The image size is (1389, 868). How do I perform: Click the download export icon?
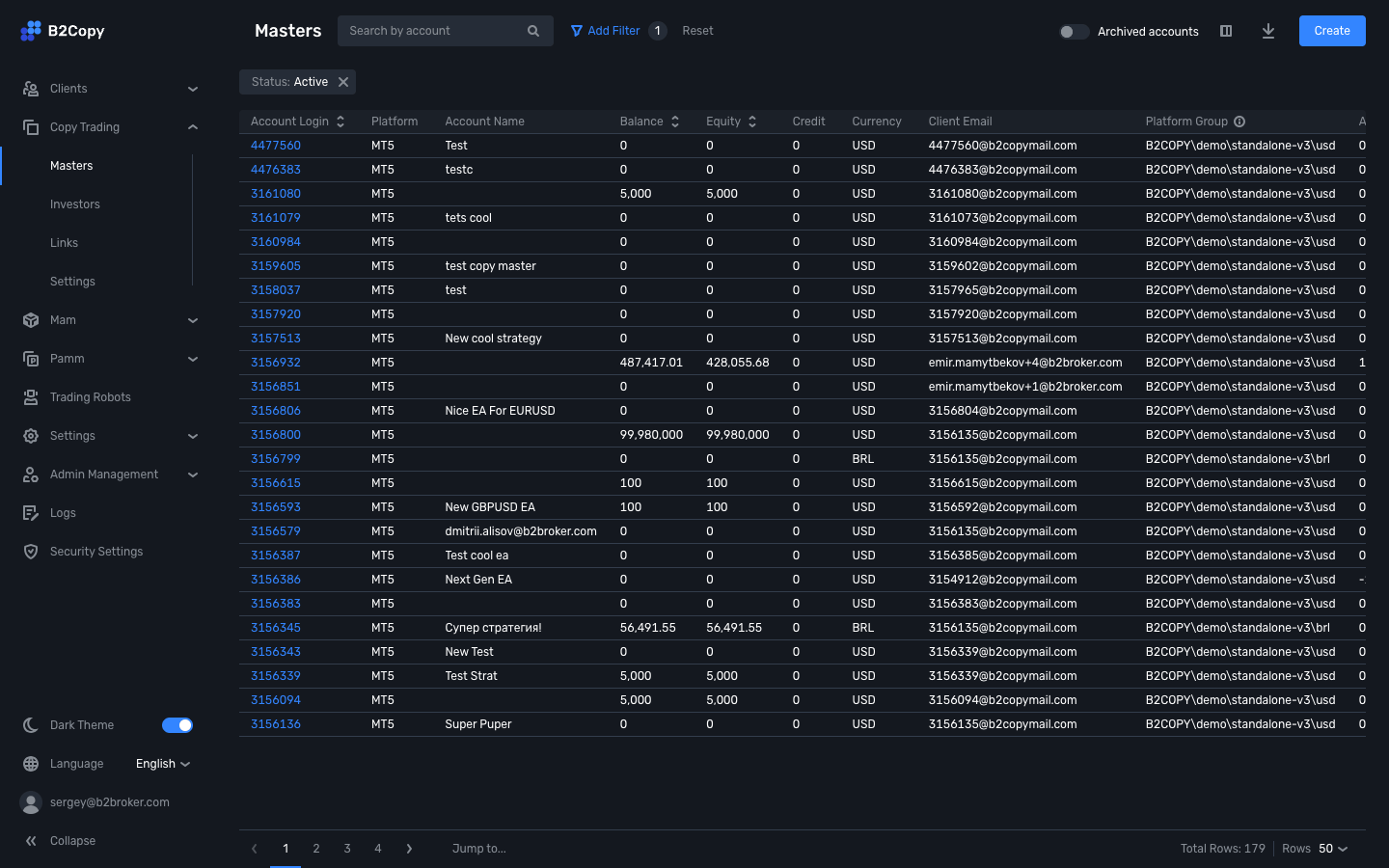pyautogui.click(x=1268, y=31)
